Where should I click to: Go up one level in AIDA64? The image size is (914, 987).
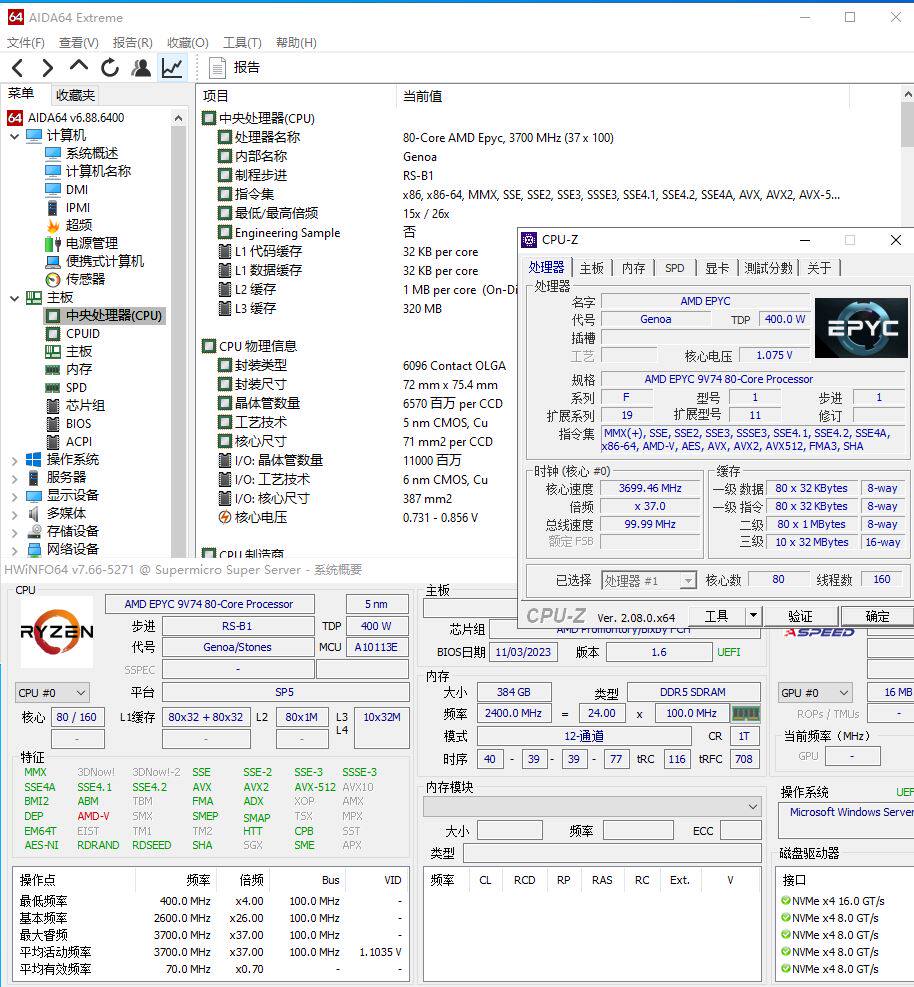[x=79, y=66]
